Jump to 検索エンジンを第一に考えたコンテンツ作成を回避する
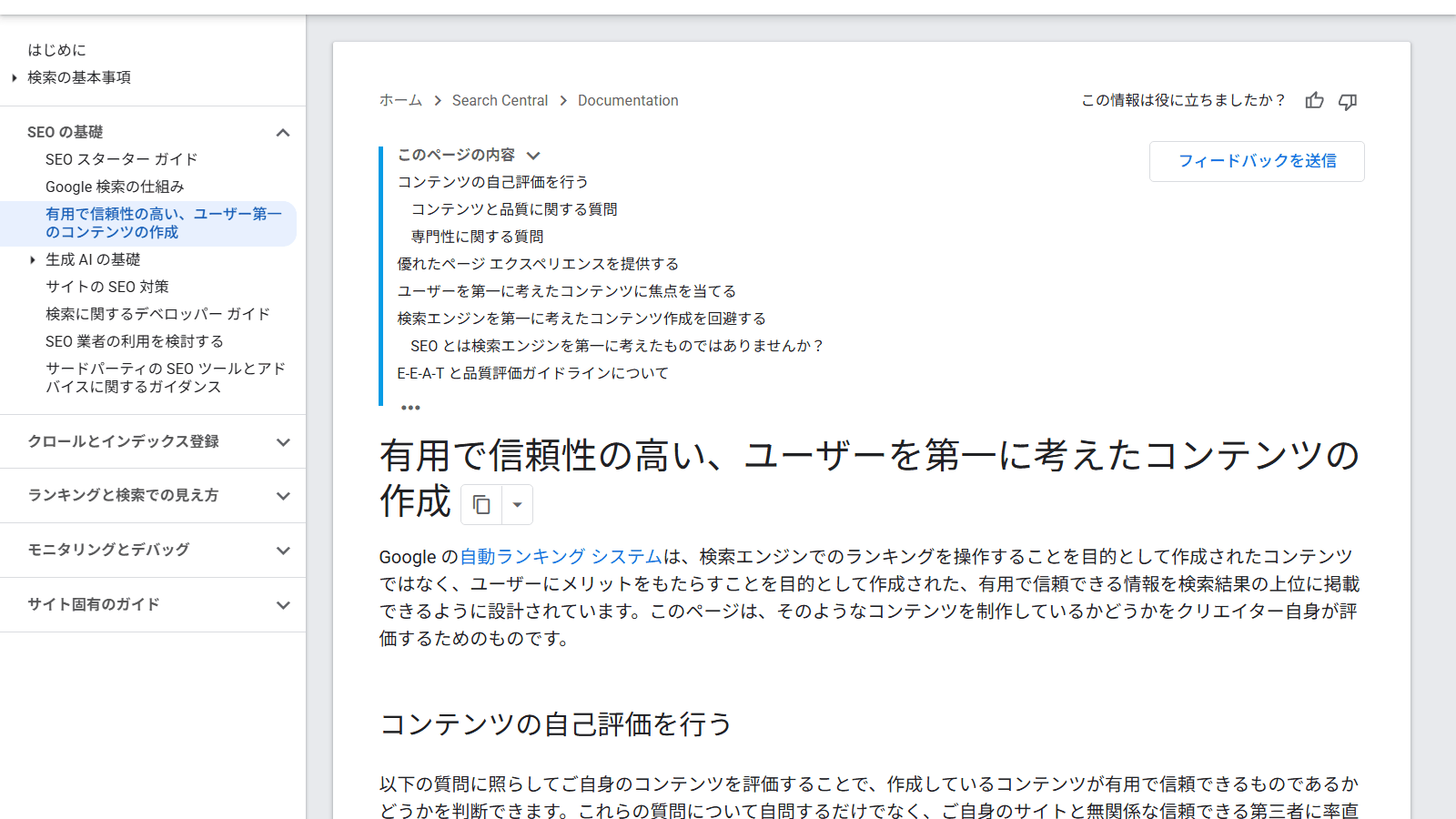1456x819 pixels. pos(581,318)
